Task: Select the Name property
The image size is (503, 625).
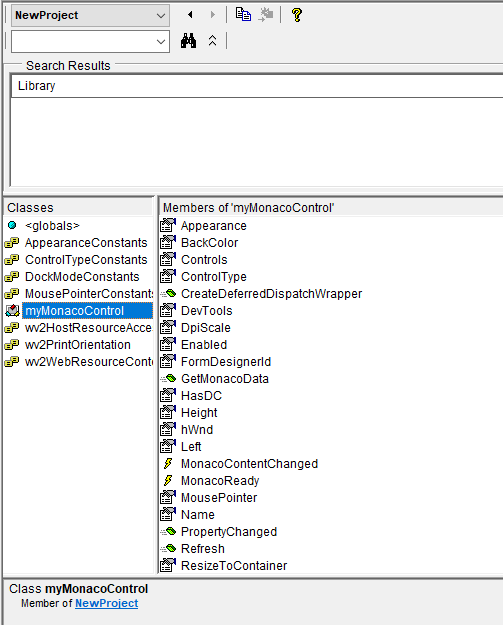Action: (x=198, y=515)
